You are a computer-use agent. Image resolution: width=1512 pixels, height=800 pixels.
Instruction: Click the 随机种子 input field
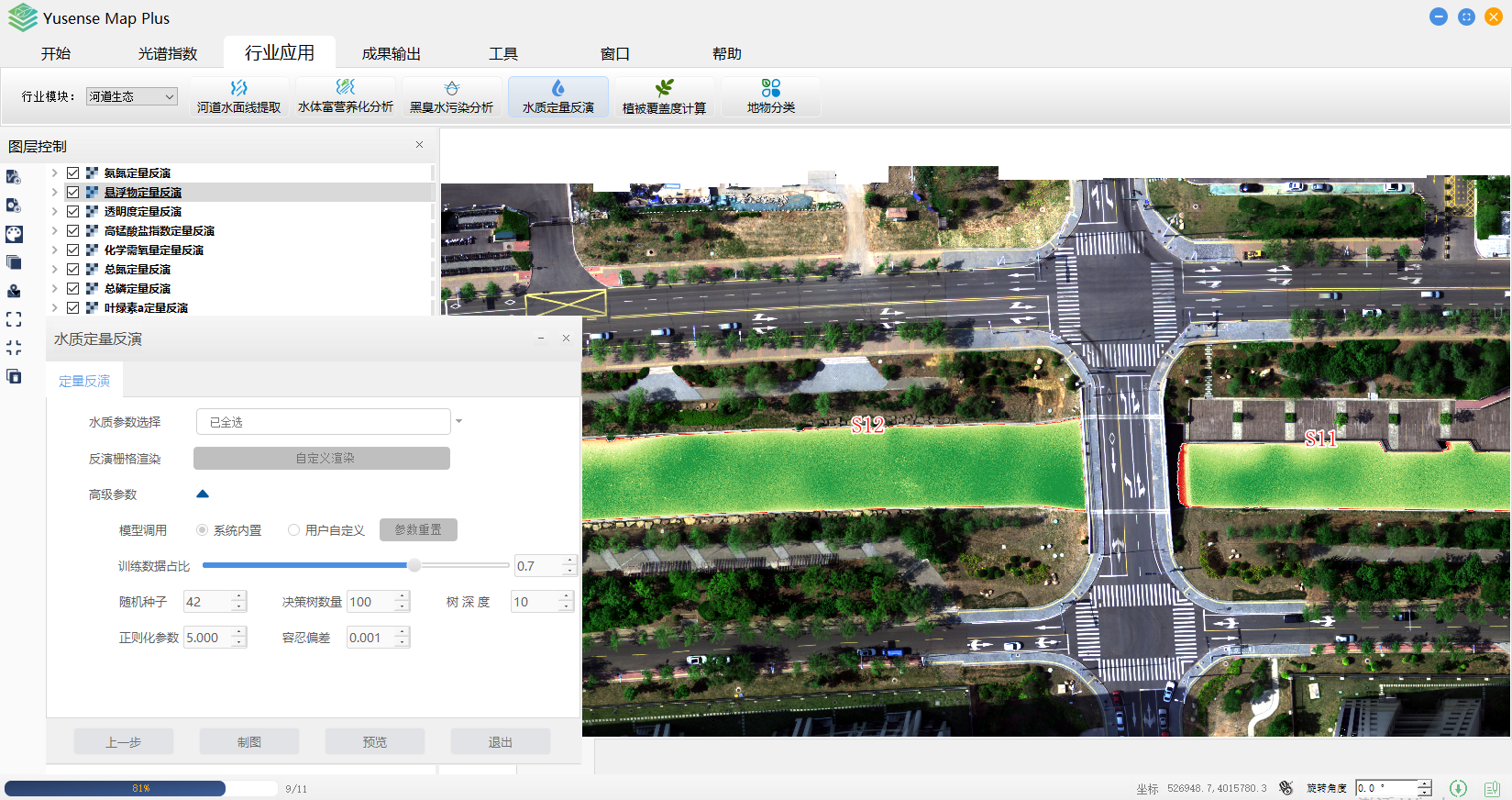207,602
